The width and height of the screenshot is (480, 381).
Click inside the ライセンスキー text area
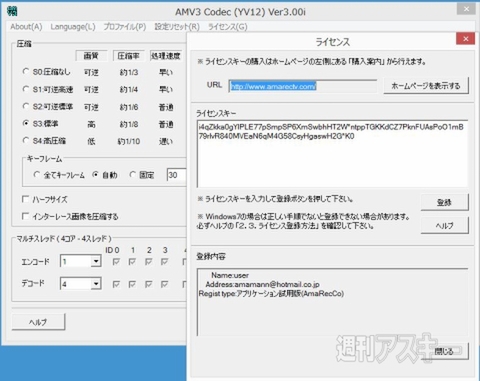point(332,154)
